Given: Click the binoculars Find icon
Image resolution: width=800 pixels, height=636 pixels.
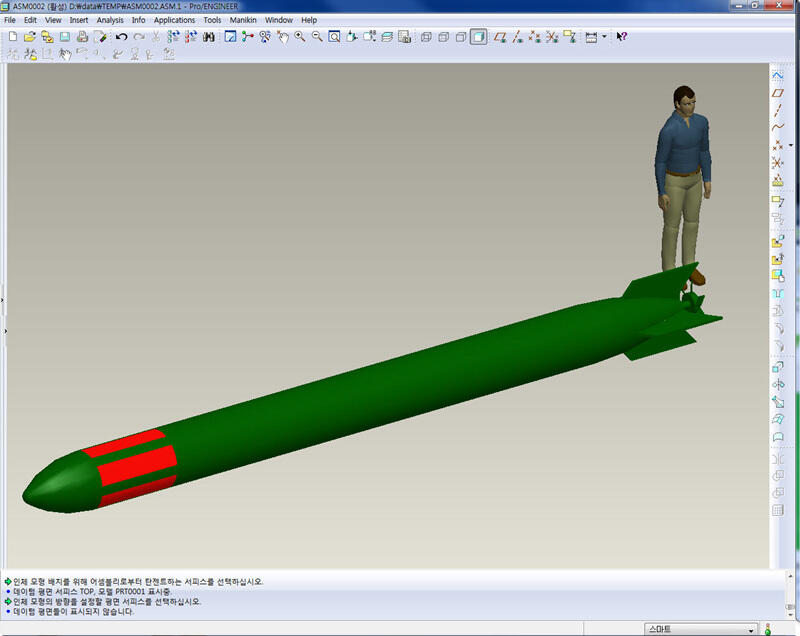Looking at the screenshot, I should click(x=209, y=37).
